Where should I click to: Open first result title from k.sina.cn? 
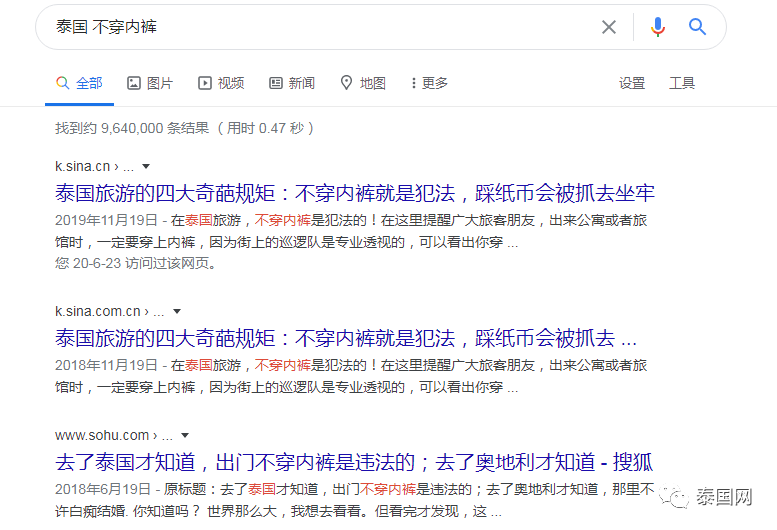355,193
